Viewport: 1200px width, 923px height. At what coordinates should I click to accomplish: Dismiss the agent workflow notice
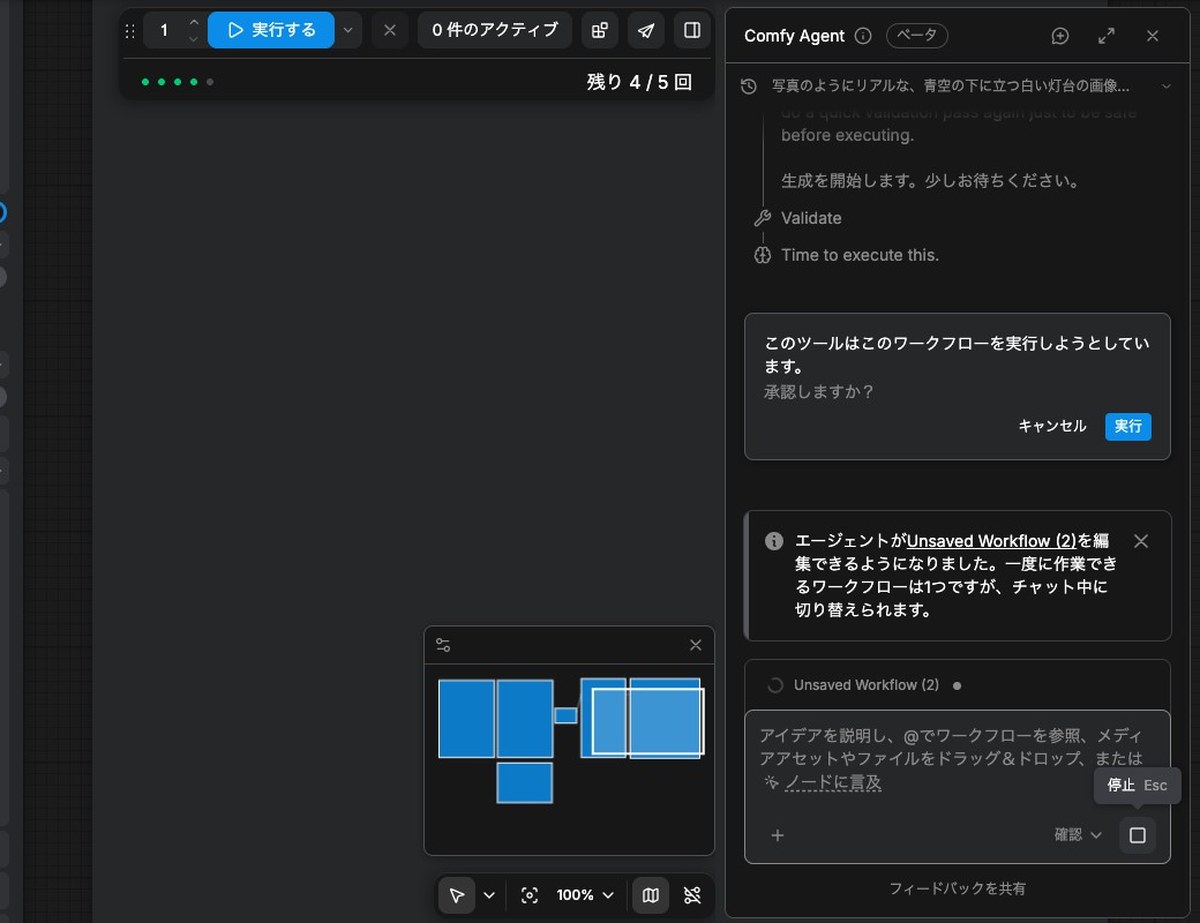pos(1141,541)
